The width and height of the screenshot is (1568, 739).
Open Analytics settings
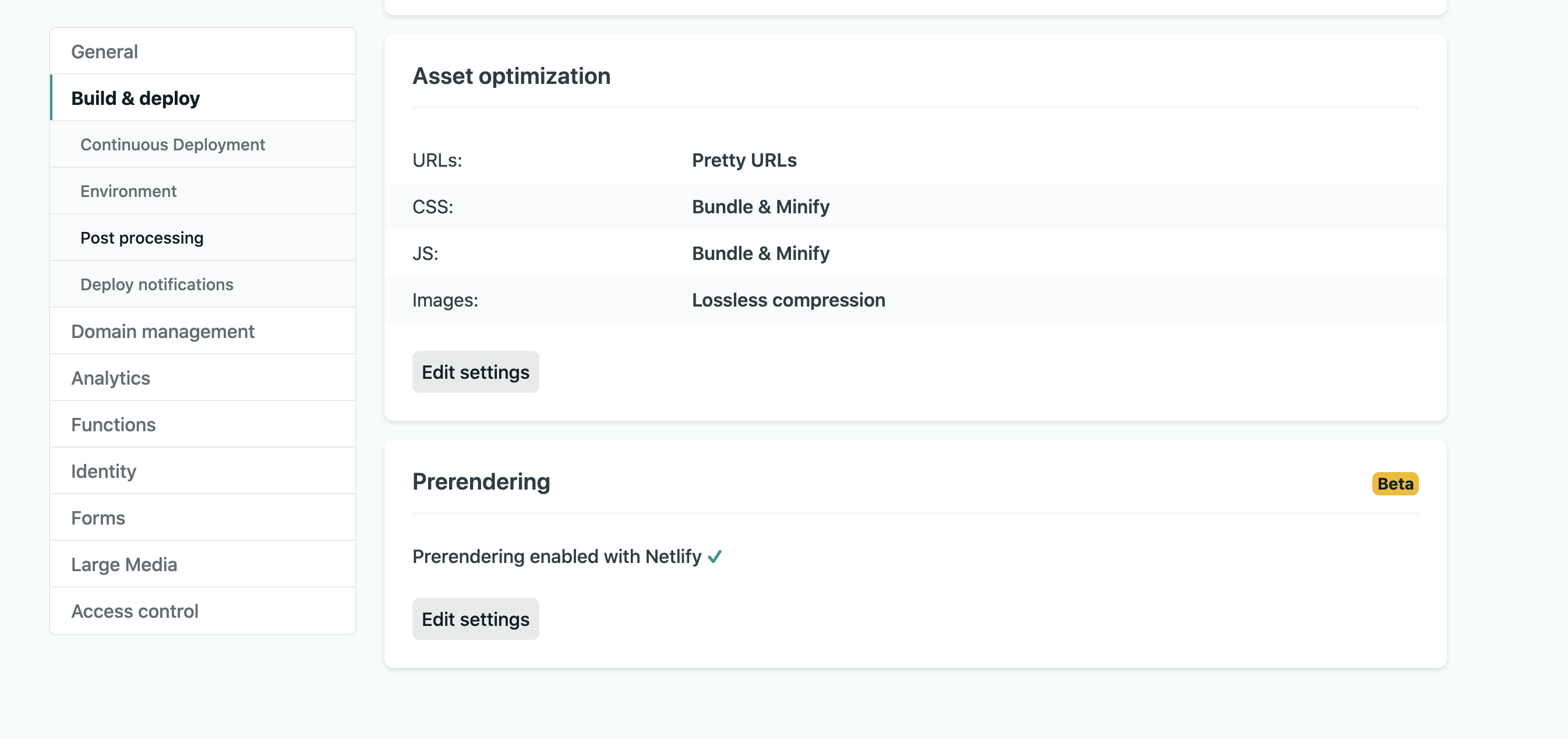(111, 378)
